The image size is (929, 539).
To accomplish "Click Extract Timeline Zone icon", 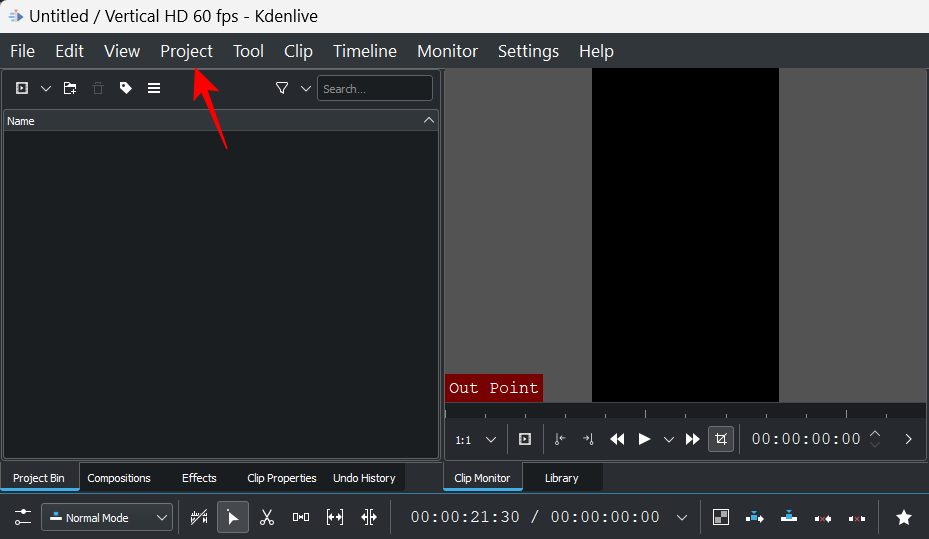I will 822,517.
